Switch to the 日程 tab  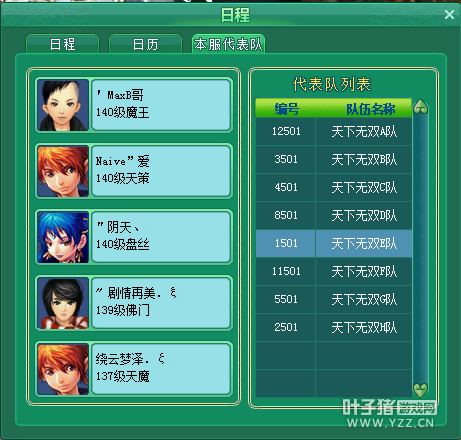tap(62, 44)
